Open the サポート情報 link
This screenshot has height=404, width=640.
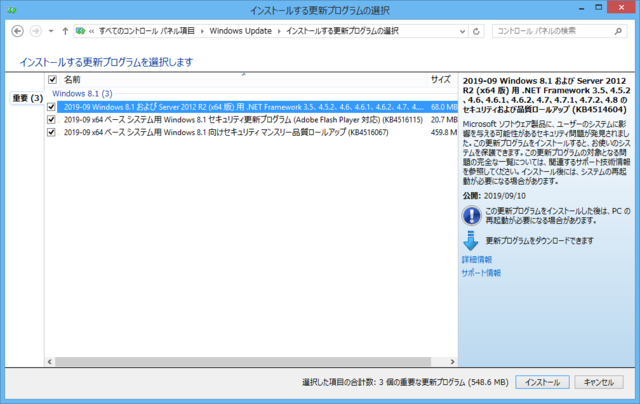coord(481,273)
